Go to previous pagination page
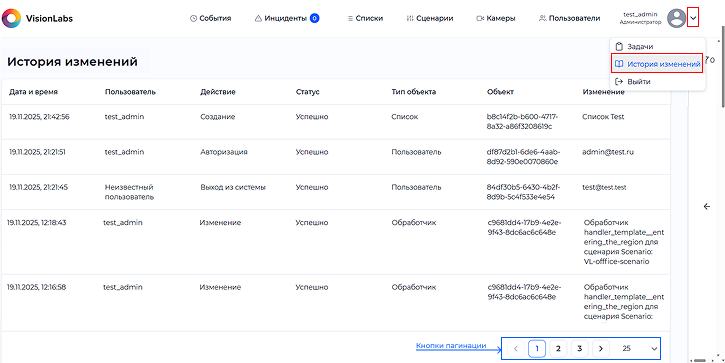 pos(516,349)
